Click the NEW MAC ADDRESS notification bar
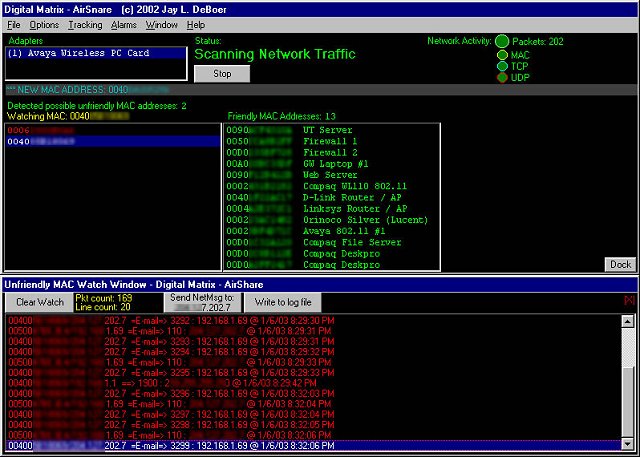This screenshot has height=457, width=640. click(320, 90)
